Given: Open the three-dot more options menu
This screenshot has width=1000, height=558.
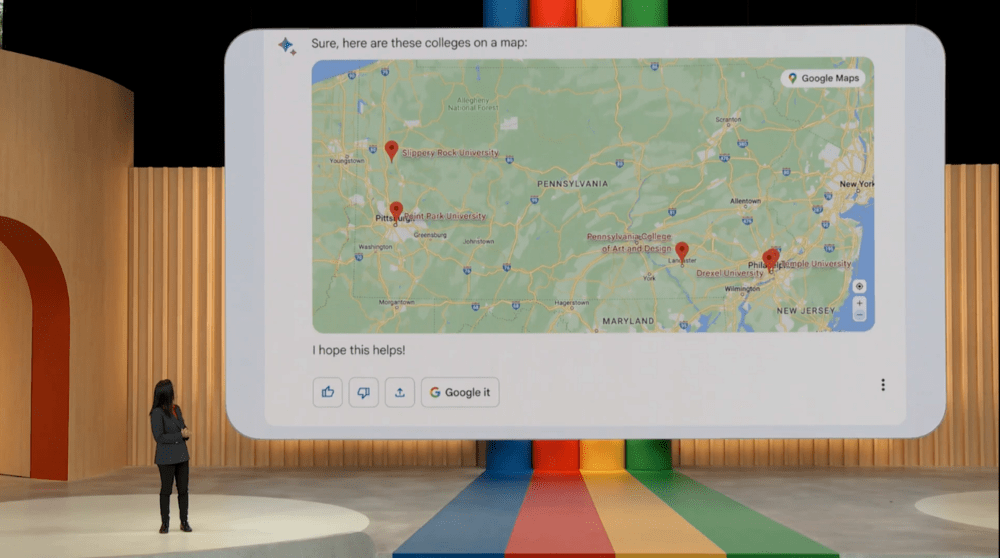Looking at the screenshot, I should point(883,385).
